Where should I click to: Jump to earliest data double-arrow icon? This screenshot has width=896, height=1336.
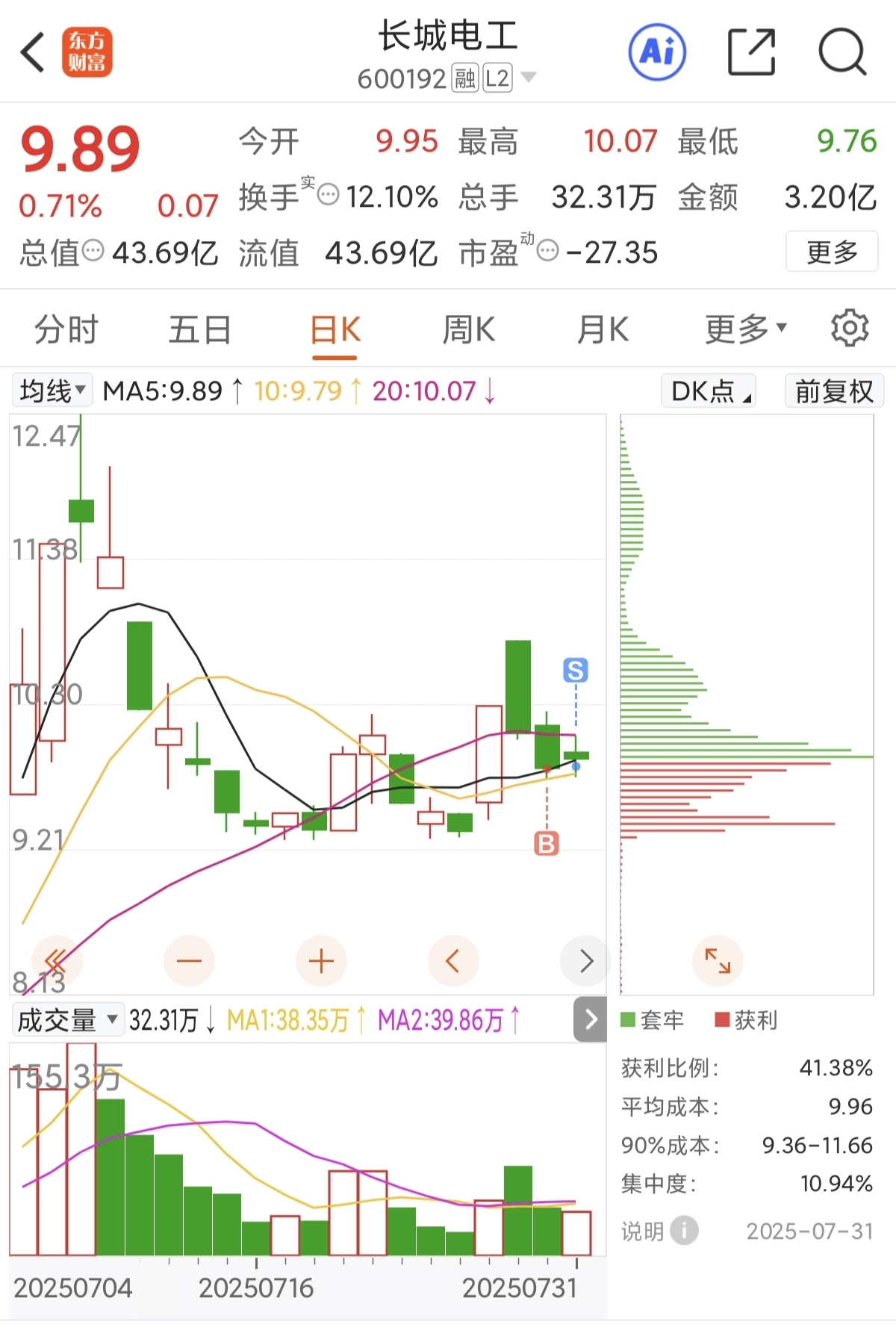click(56, 961)
